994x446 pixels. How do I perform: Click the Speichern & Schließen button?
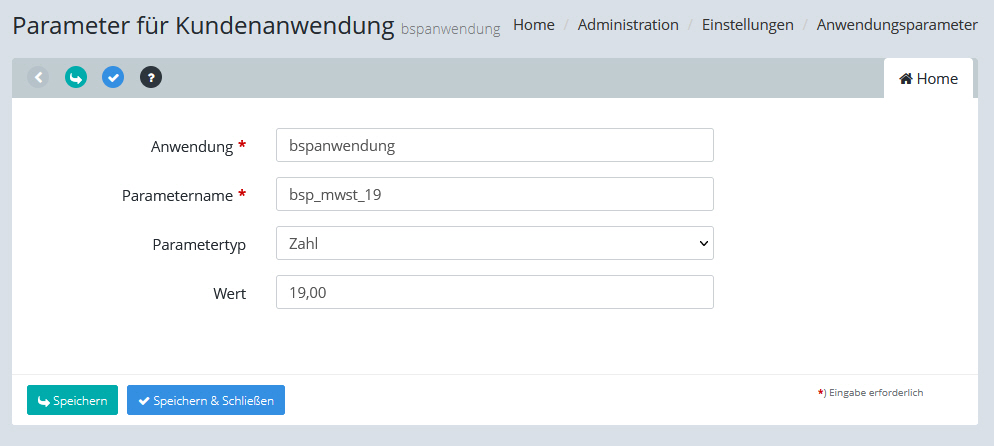(x=206, y=401)
